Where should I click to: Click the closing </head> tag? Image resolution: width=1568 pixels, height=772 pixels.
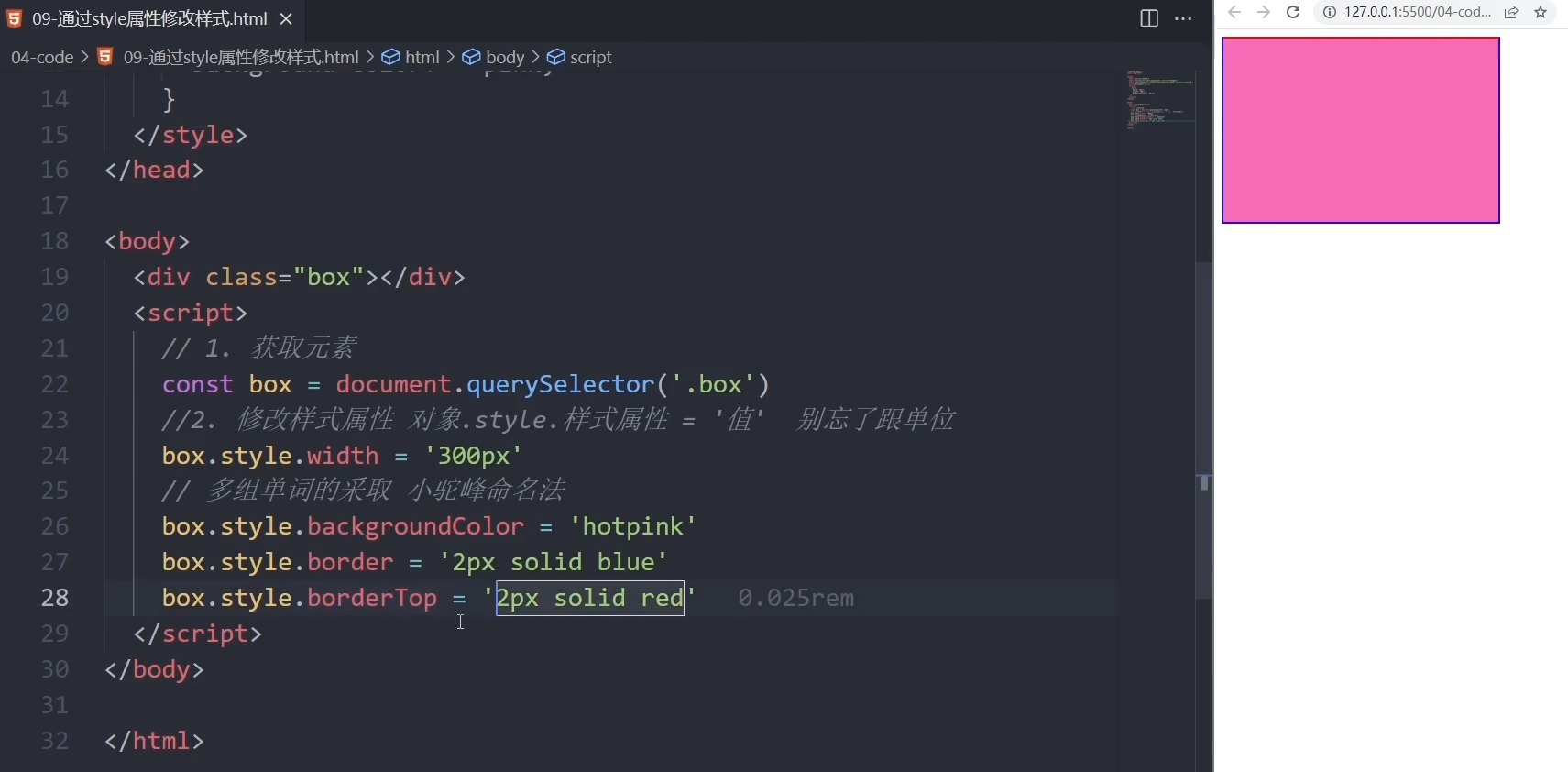(x=154, y=170)
